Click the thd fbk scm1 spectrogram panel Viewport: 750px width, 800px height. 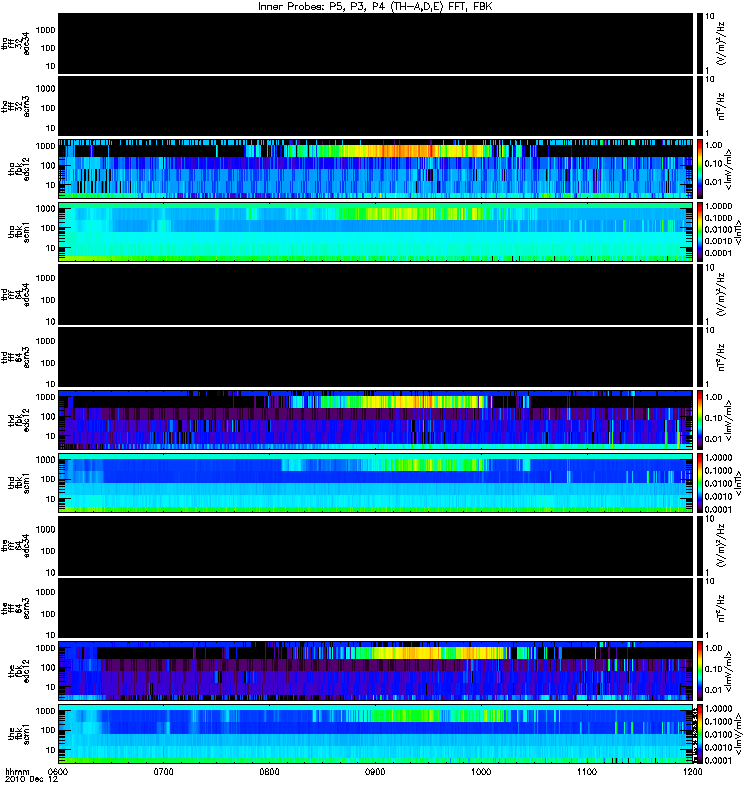coord(375,483)
